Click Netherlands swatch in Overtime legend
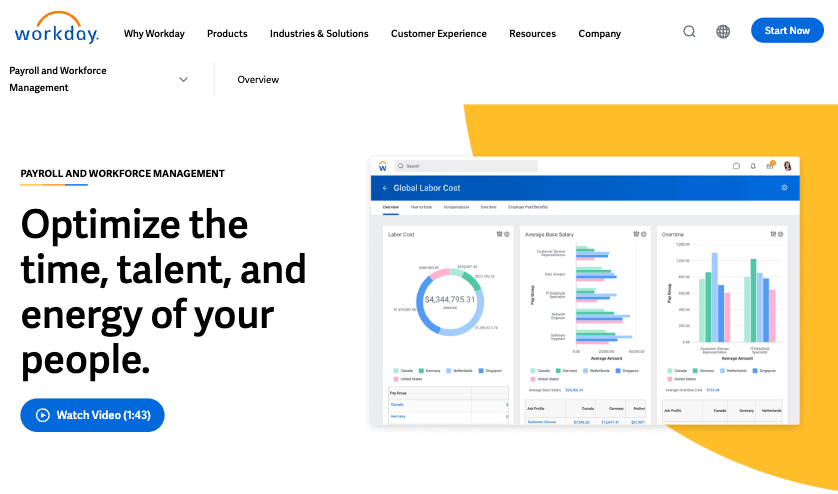 pos(723,370)
